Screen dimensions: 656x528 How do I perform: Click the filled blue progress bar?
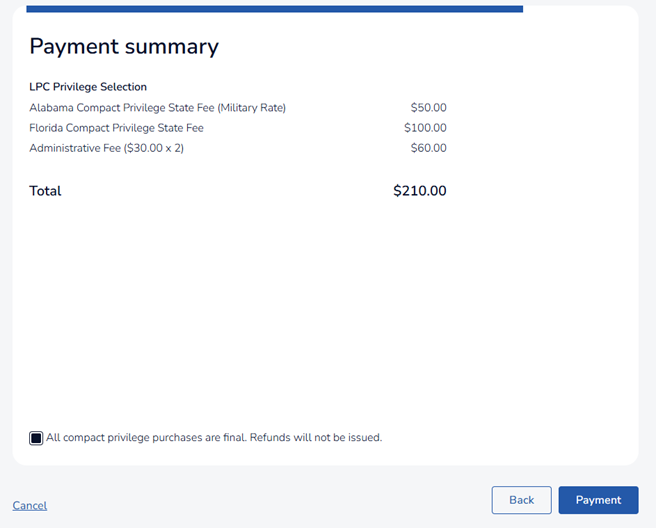[274, 9]
